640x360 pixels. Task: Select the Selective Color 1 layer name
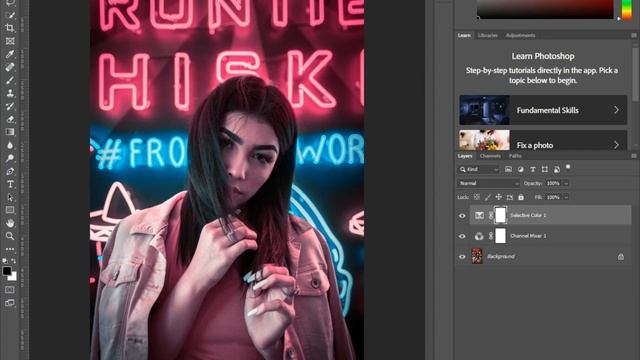point(528,215)
